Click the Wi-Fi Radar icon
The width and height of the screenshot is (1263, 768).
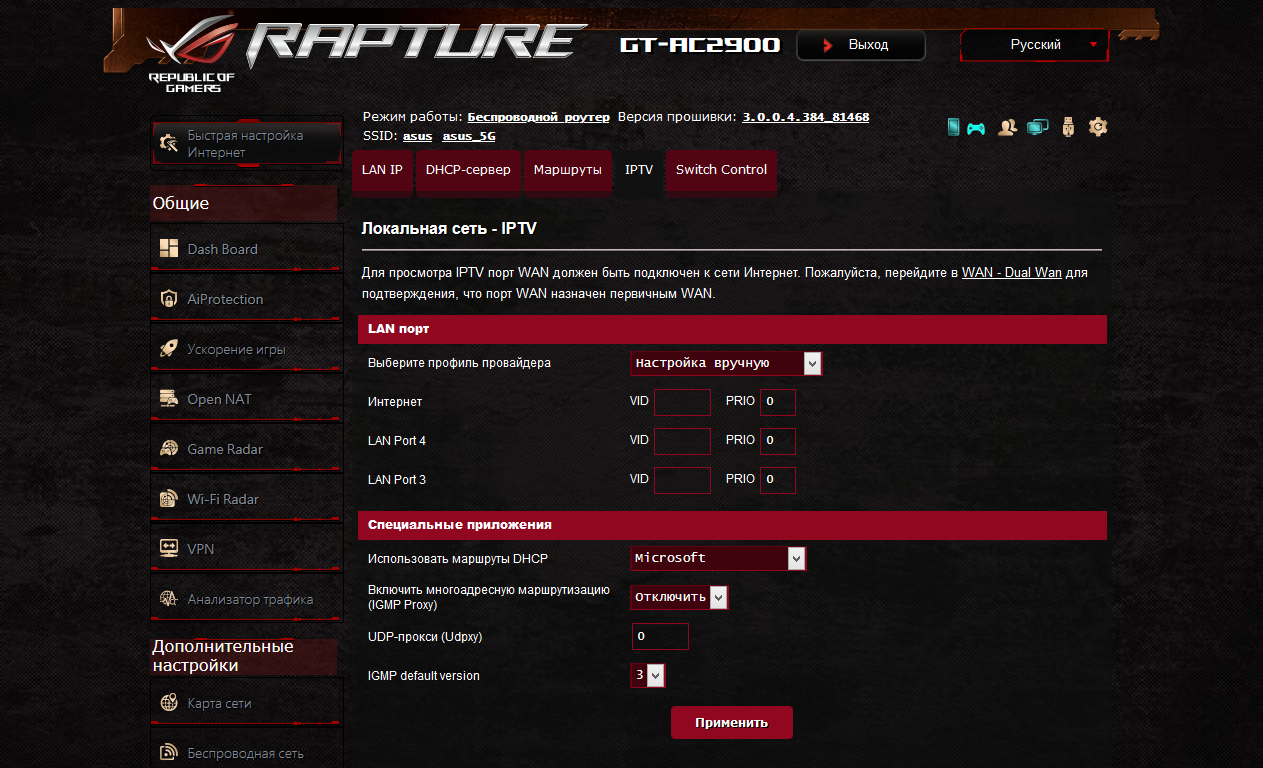click(169, 499)
